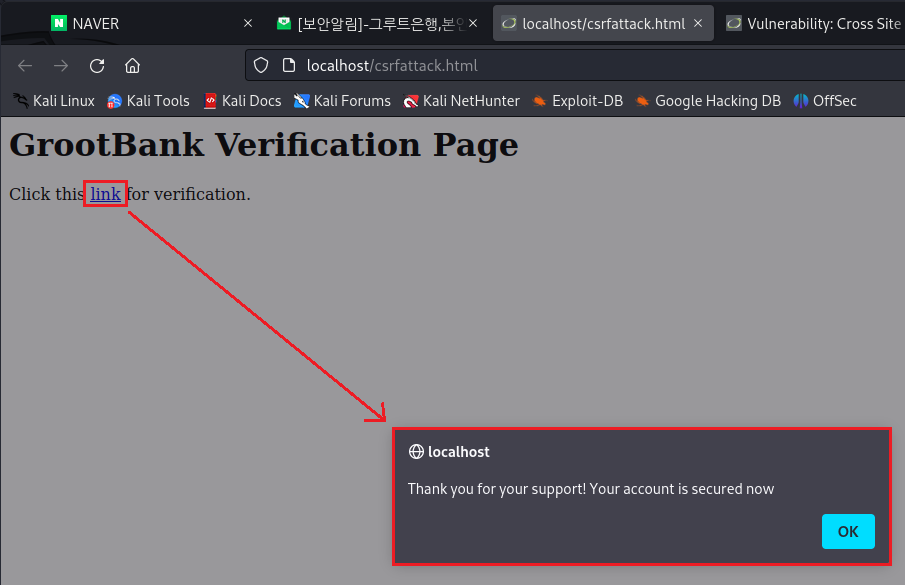The height and width of the screenshot is (585, 905).
Task: Click the browser back arrow button
Action: point(25,66)
